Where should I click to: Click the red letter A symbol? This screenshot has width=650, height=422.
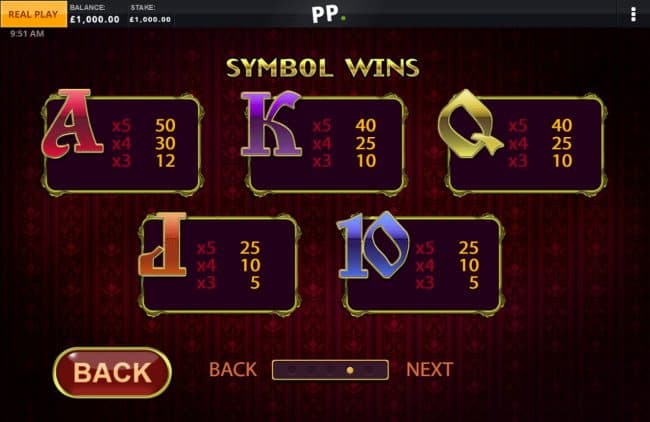point(73,123)
